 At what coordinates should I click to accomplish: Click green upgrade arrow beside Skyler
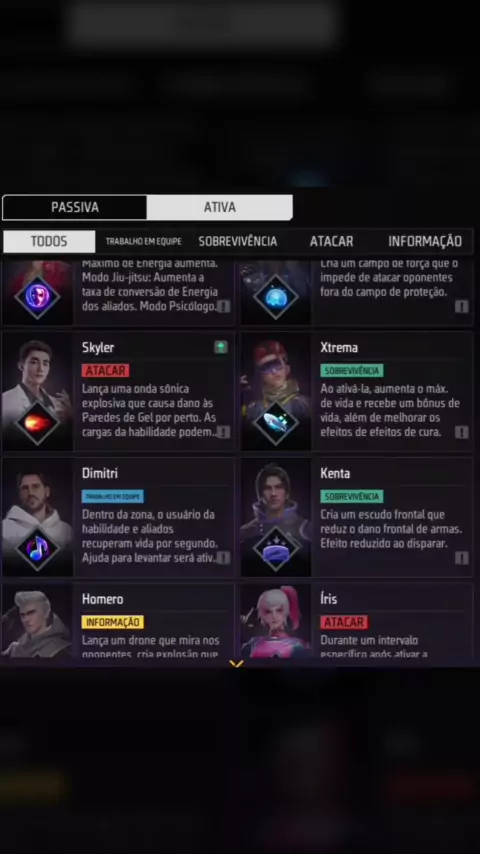pos(221,347)
